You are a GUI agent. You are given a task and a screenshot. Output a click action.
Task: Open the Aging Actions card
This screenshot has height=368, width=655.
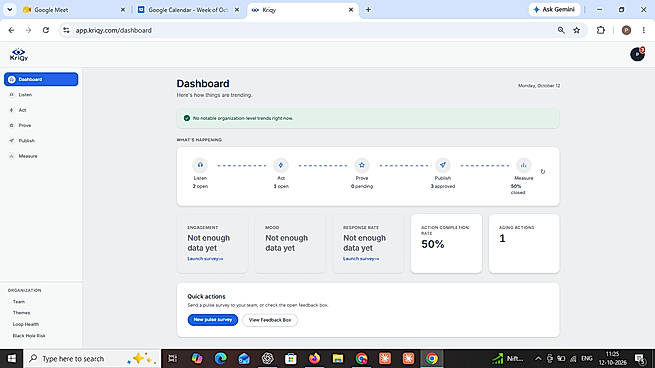pyautogui.click(x=524, y=244)
